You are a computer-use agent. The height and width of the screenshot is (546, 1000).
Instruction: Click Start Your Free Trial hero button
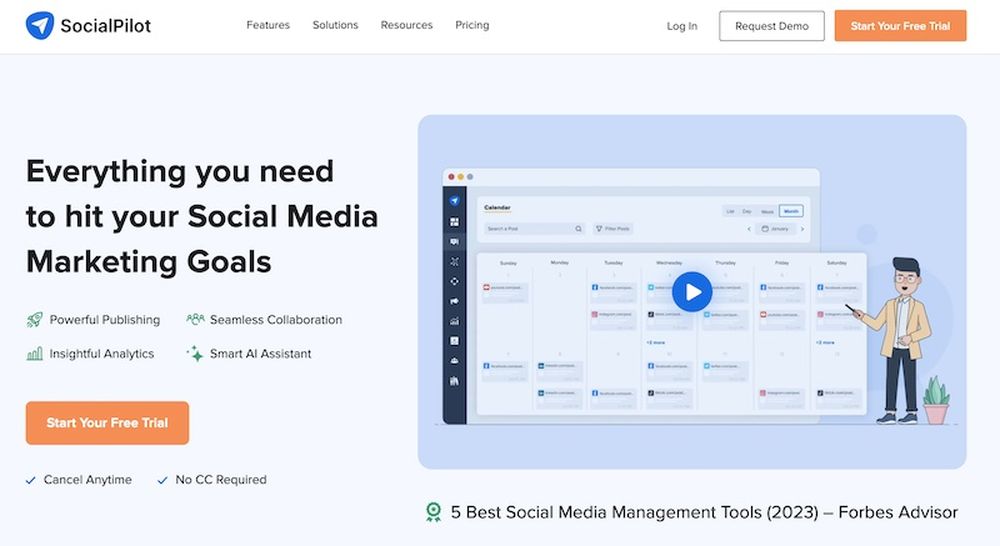point(107,423)
